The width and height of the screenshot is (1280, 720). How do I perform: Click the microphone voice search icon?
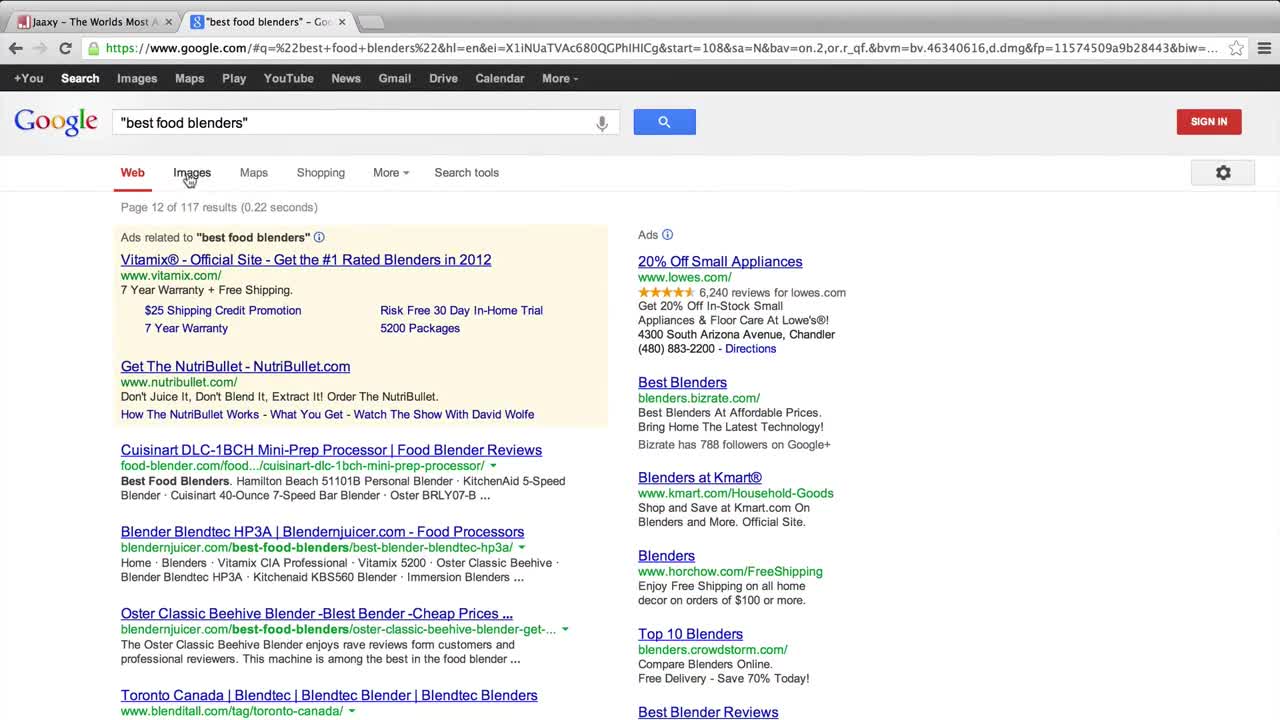(x=602, y=123)
